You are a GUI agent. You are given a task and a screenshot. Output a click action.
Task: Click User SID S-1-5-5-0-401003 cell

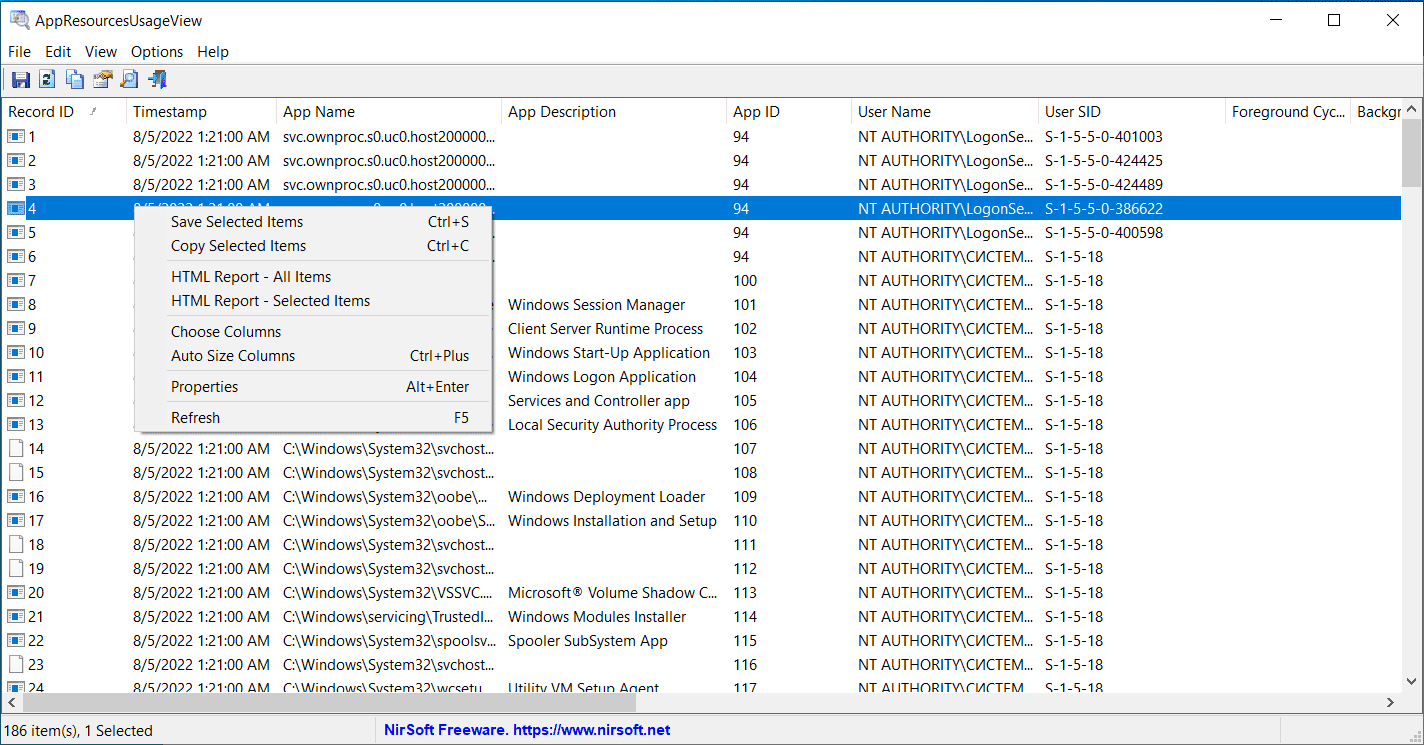(1104, 137)
